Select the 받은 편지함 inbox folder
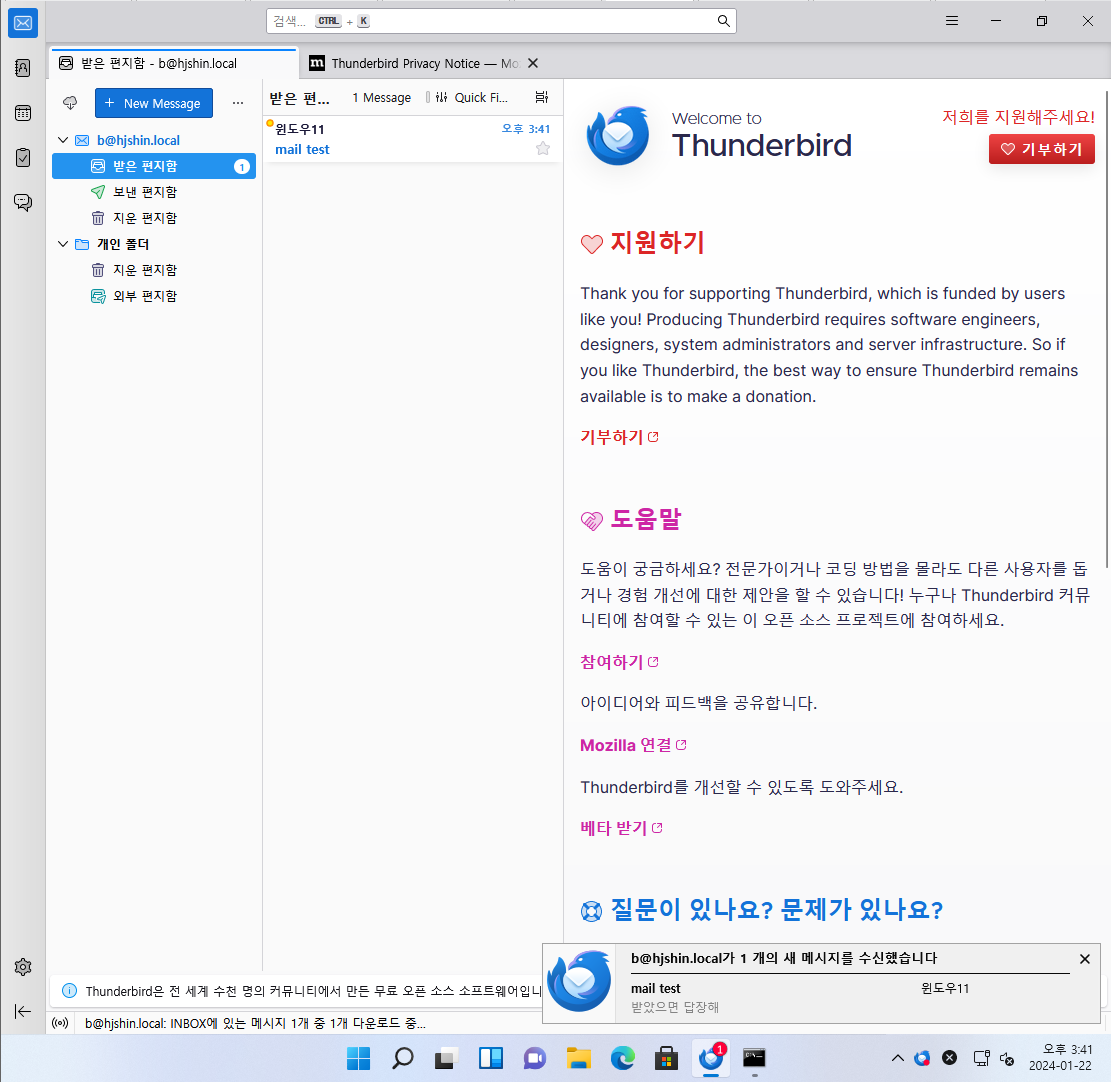1111x1082 pixels. coord(154,166)
